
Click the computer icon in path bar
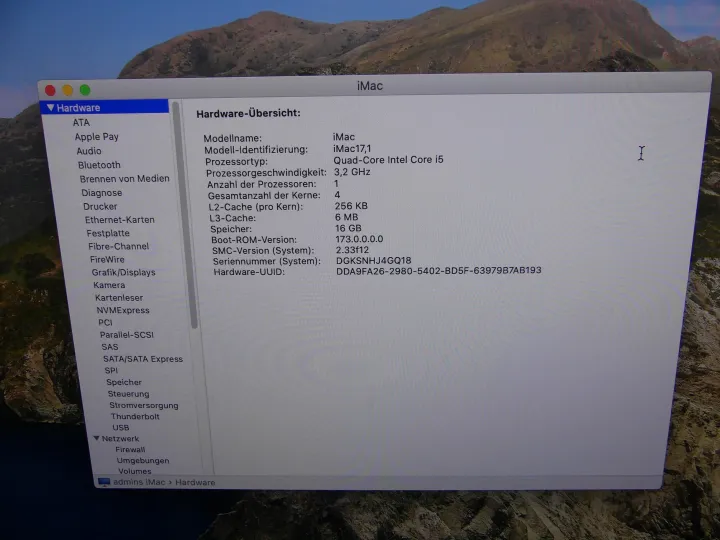[104, 482]
